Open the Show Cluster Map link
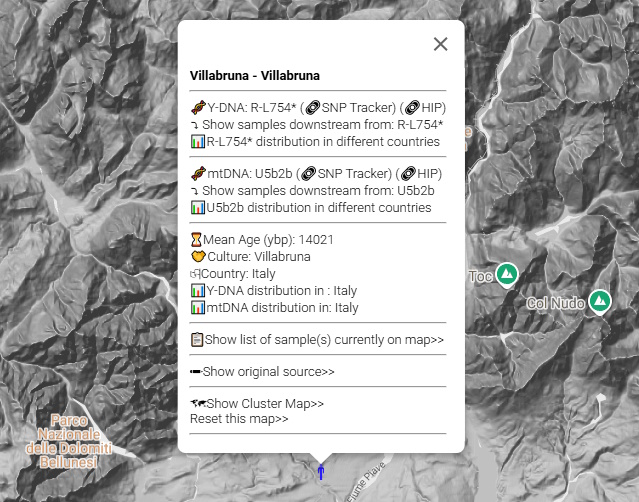The height and width of the screenshot is (502, 639). (264, 403)
